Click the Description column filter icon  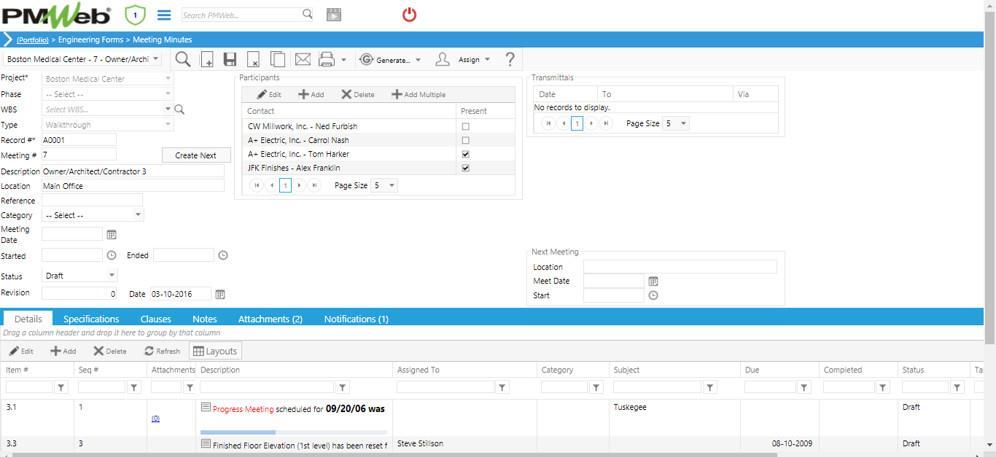(342, 387)
